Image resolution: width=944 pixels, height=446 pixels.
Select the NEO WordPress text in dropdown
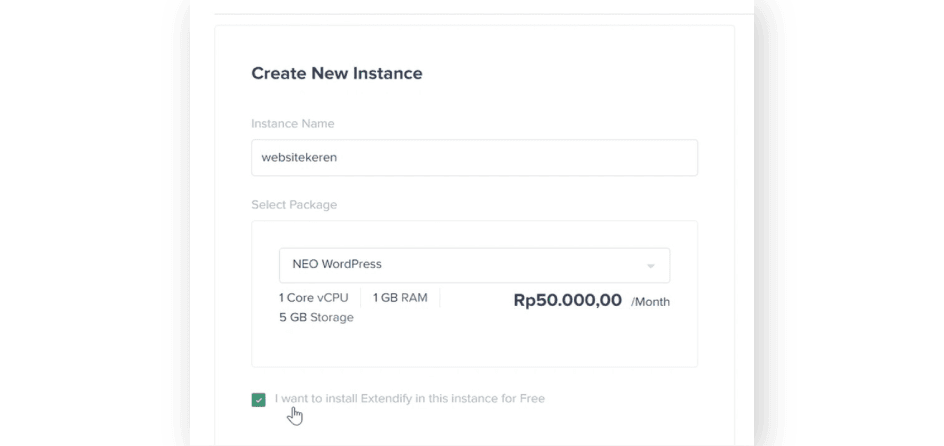337,265
